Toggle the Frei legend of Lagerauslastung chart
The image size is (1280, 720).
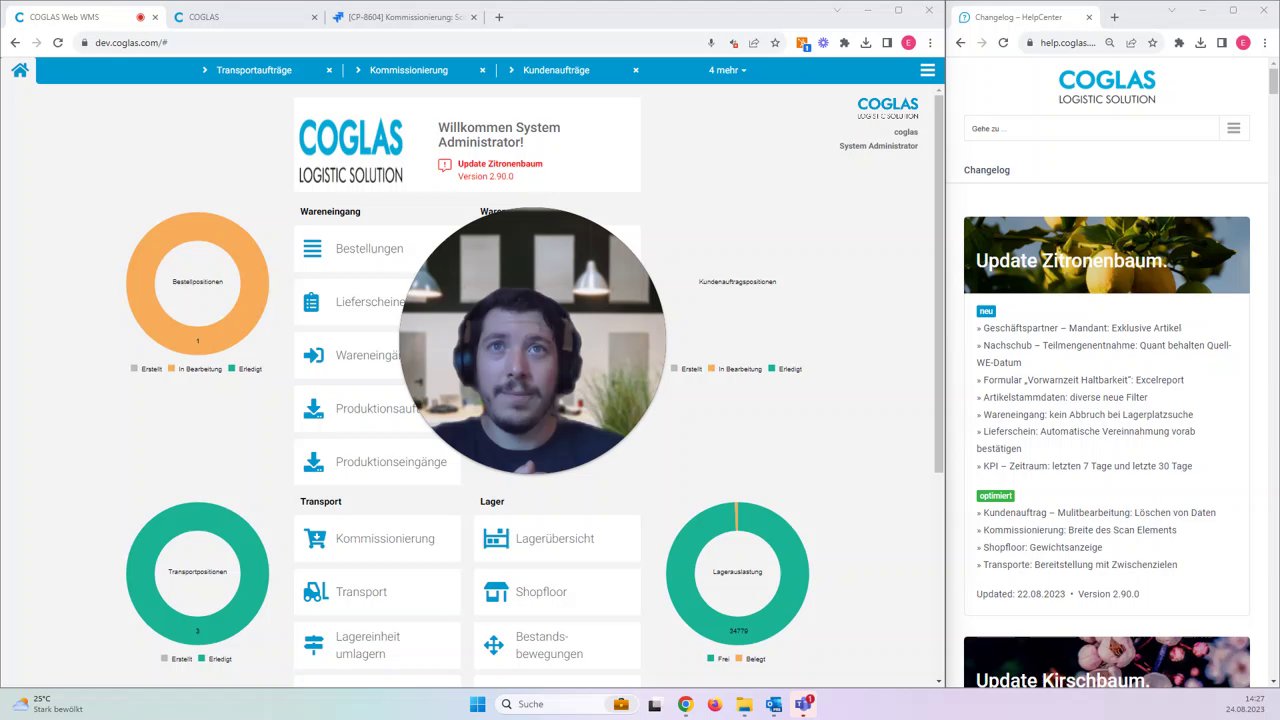718,659
